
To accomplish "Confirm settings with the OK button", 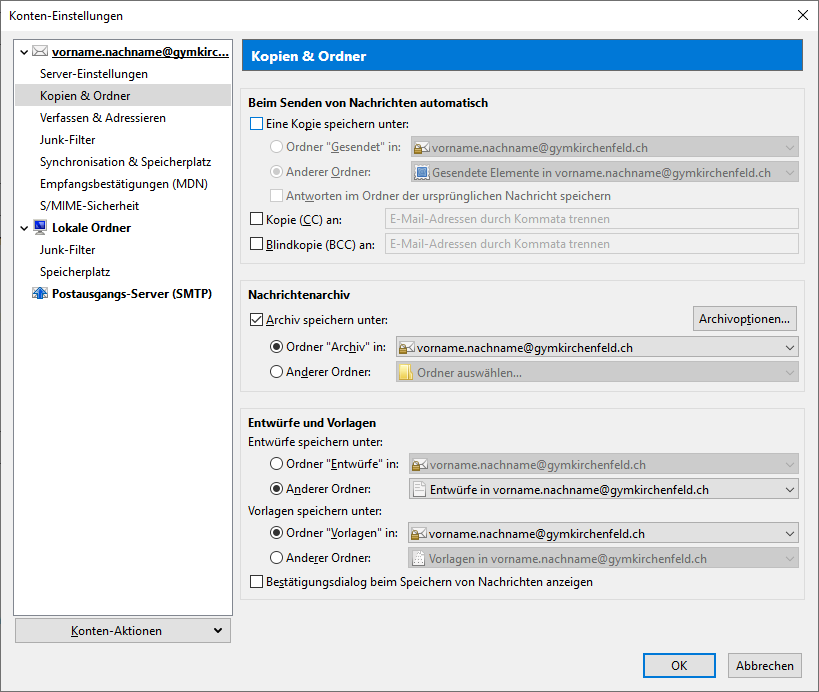I will (x=679, y=665).
